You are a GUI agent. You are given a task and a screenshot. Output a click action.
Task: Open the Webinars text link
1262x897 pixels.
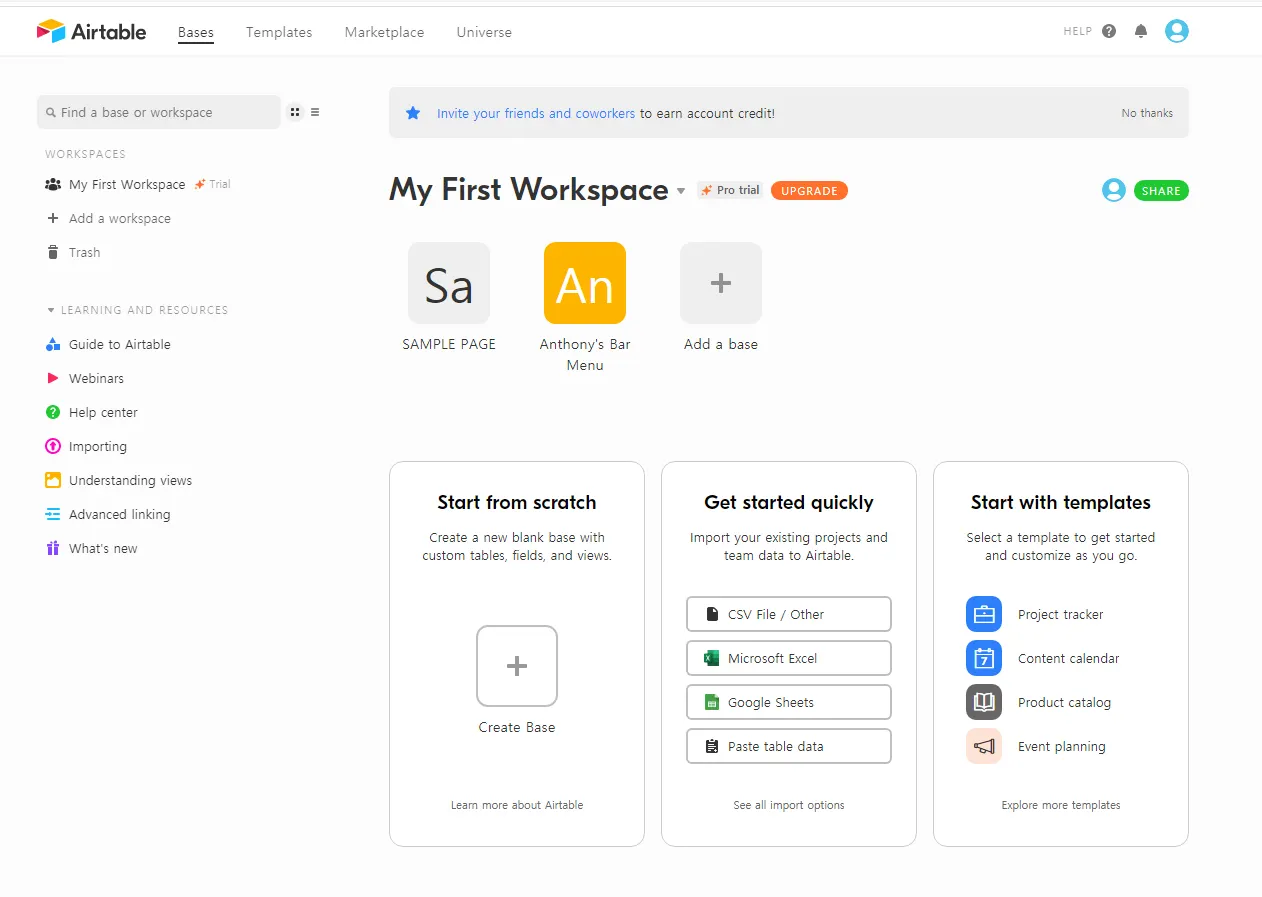coord(96,378)
